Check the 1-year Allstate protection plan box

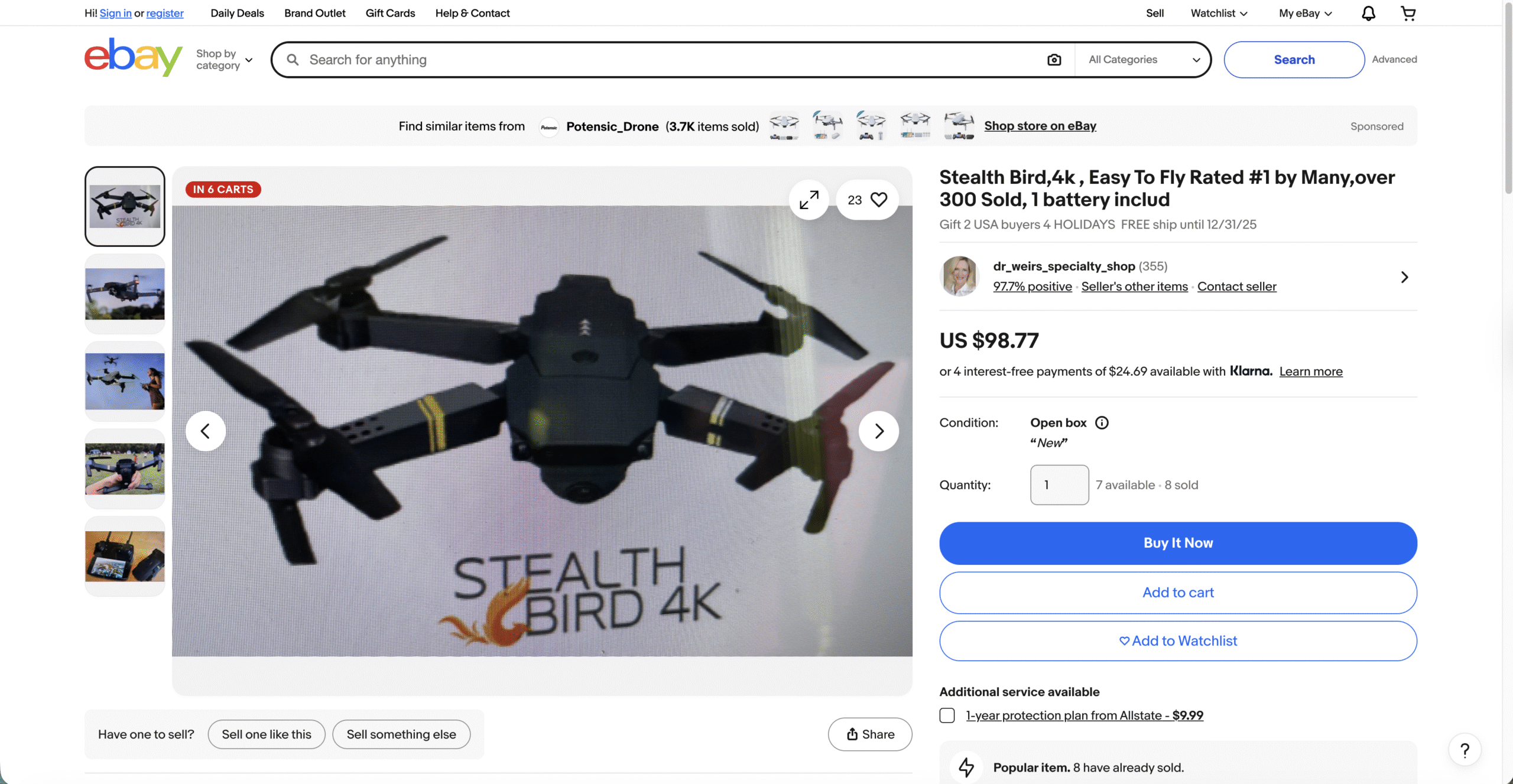coord(947,715)
